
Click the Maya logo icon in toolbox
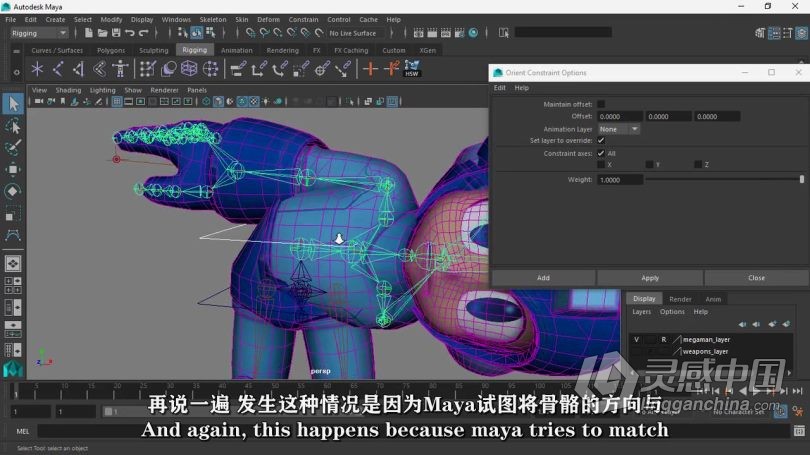pos(13,369)
